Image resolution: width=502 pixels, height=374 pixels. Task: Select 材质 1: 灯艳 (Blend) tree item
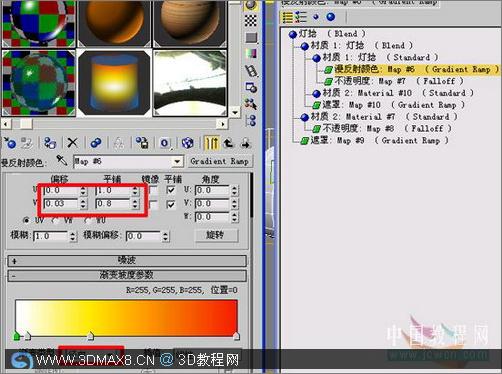(357, 45)
